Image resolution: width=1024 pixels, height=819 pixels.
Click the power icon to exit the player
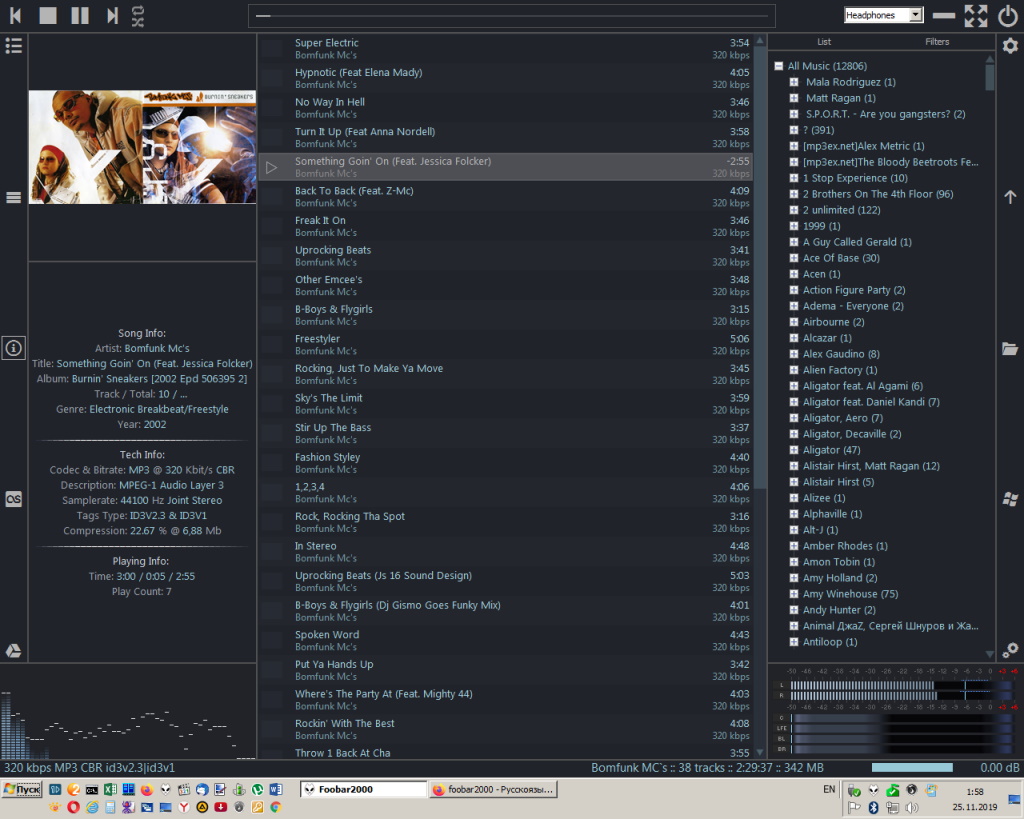point(1007,15)
